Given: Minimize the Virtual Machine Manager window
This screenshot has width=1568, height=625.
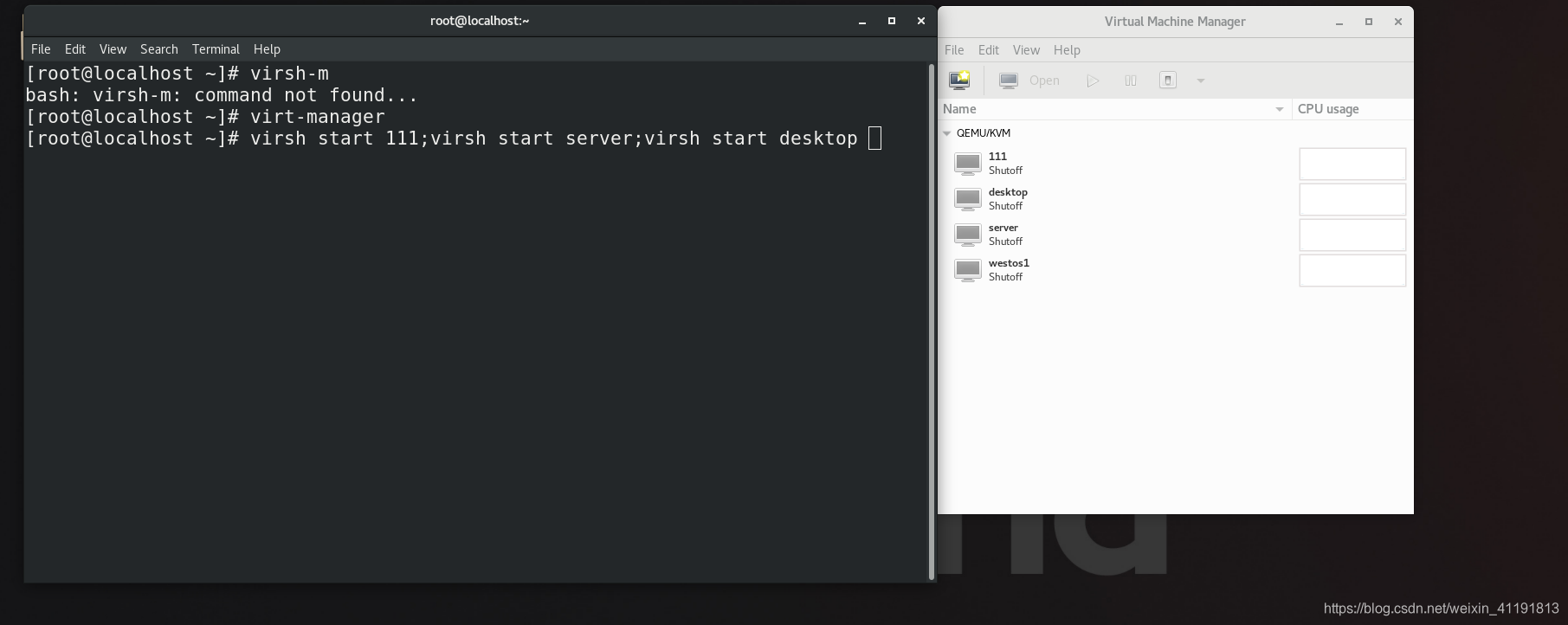Looking at the screenshot, I should coord(1339,23).
